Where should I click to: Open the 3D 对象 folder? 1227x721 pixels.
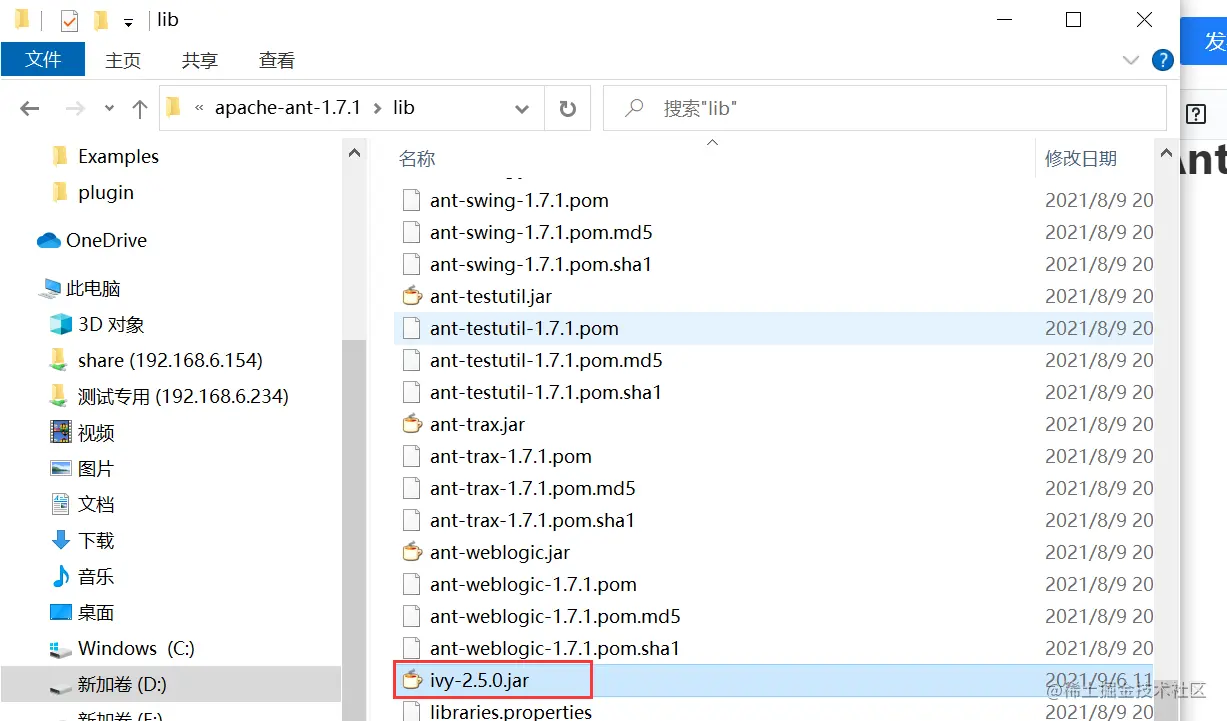pyautogui.click(x=111, y=324)
